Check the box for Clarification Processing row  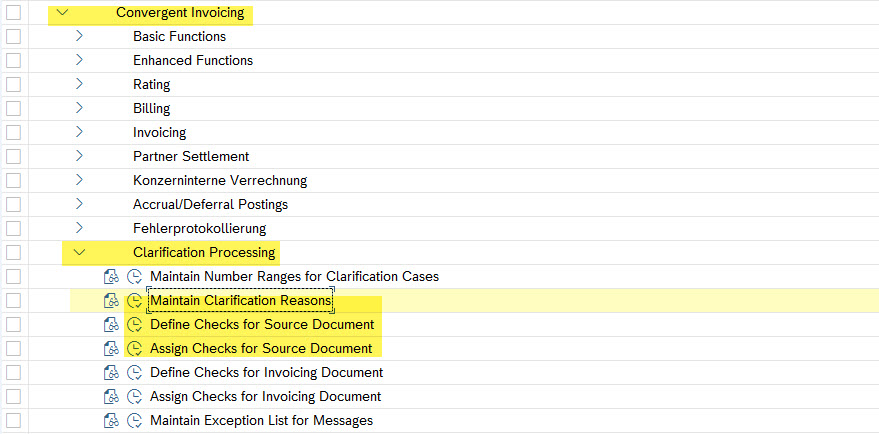pyautogui.click(x=13, y=253)
